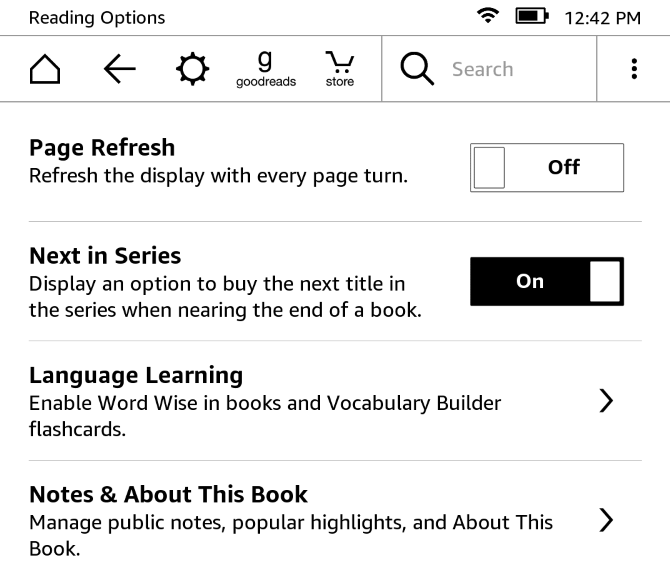Image resolution: width=670 pixels, height=571 pixels.
Task: Turn on the Page Refresh toggle
Action: click(546, 167)
